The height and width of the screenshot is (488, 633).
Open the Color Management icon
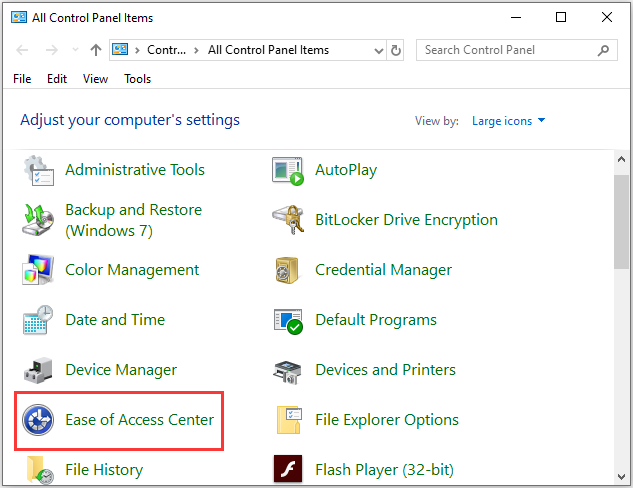(x=38, y=270)
